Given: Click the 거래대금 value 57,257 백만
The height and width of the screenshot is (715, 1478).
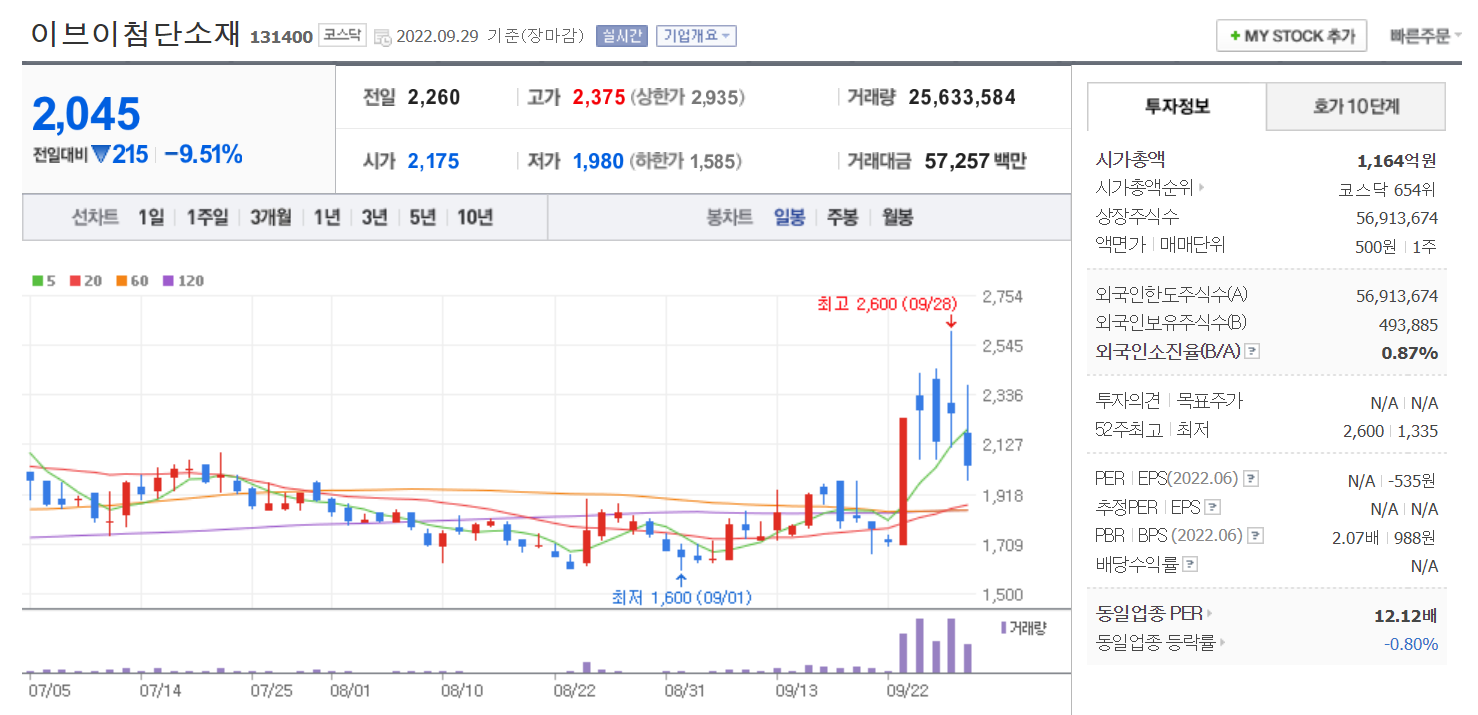Looking at the screenshot, I should 975,161.
